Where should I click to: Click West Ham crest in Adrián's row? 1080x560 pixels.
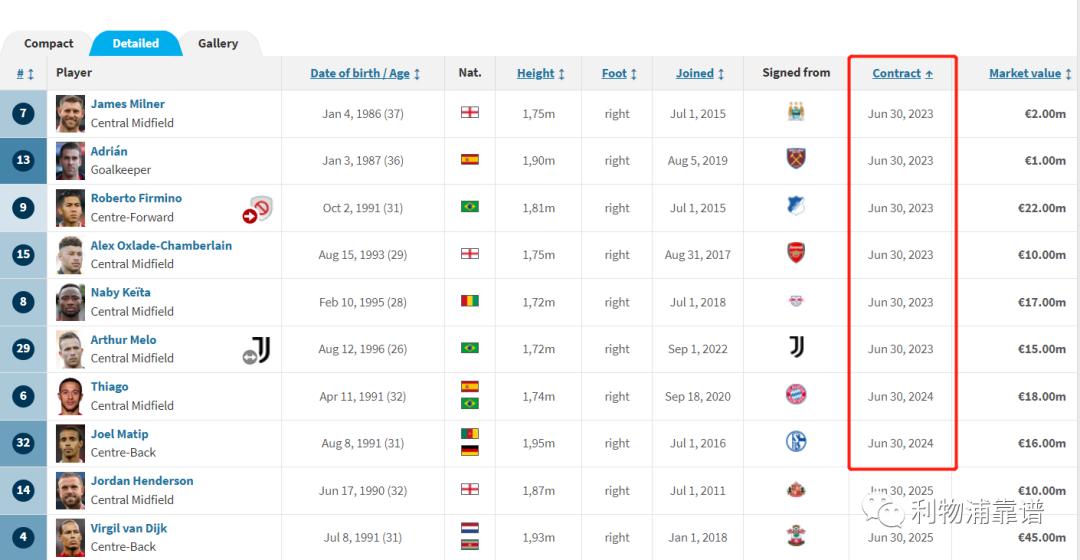pos(796,159)
